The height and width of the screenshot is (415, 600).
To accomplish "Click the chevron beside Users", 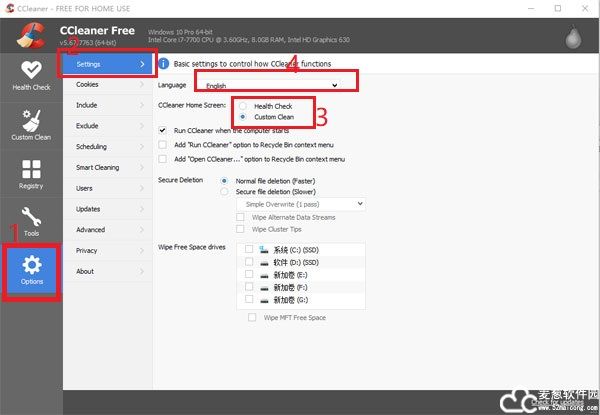I will [x=142, y=188].
